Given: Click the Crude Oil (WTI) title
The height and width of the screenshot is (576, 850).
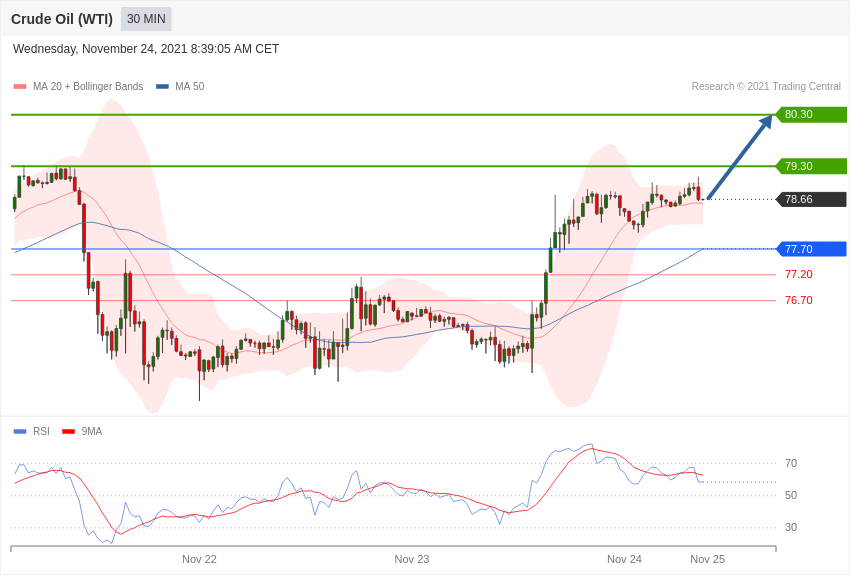Looking at the screenshot, I should click(x=62, y=20).
